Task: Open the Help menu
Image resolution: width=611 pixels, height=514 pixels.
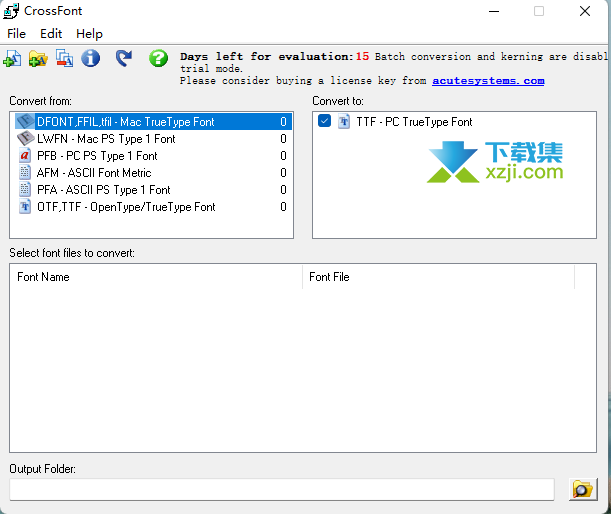Action: pos(89,34)
